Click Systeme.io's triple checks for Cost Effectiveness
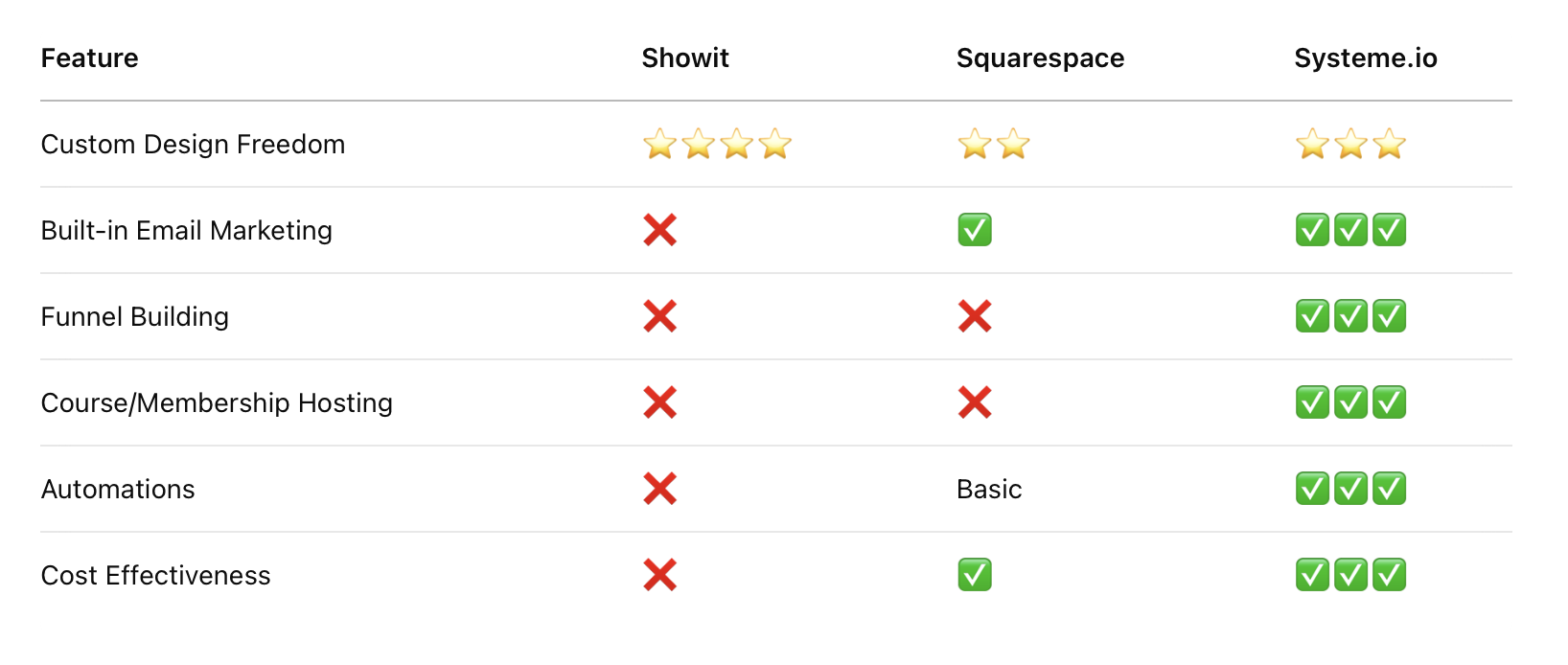 [1350, 575]
